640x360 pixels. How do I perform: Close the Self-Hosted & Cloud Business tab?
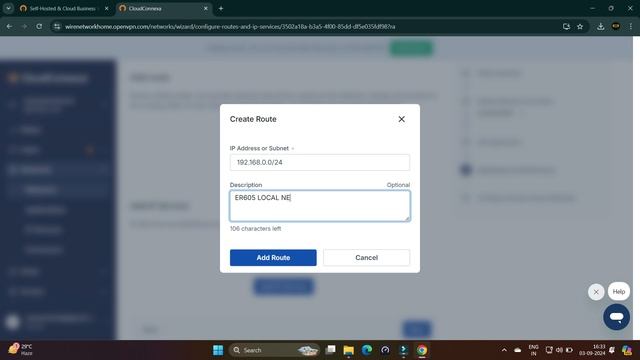tap(107, 9)
